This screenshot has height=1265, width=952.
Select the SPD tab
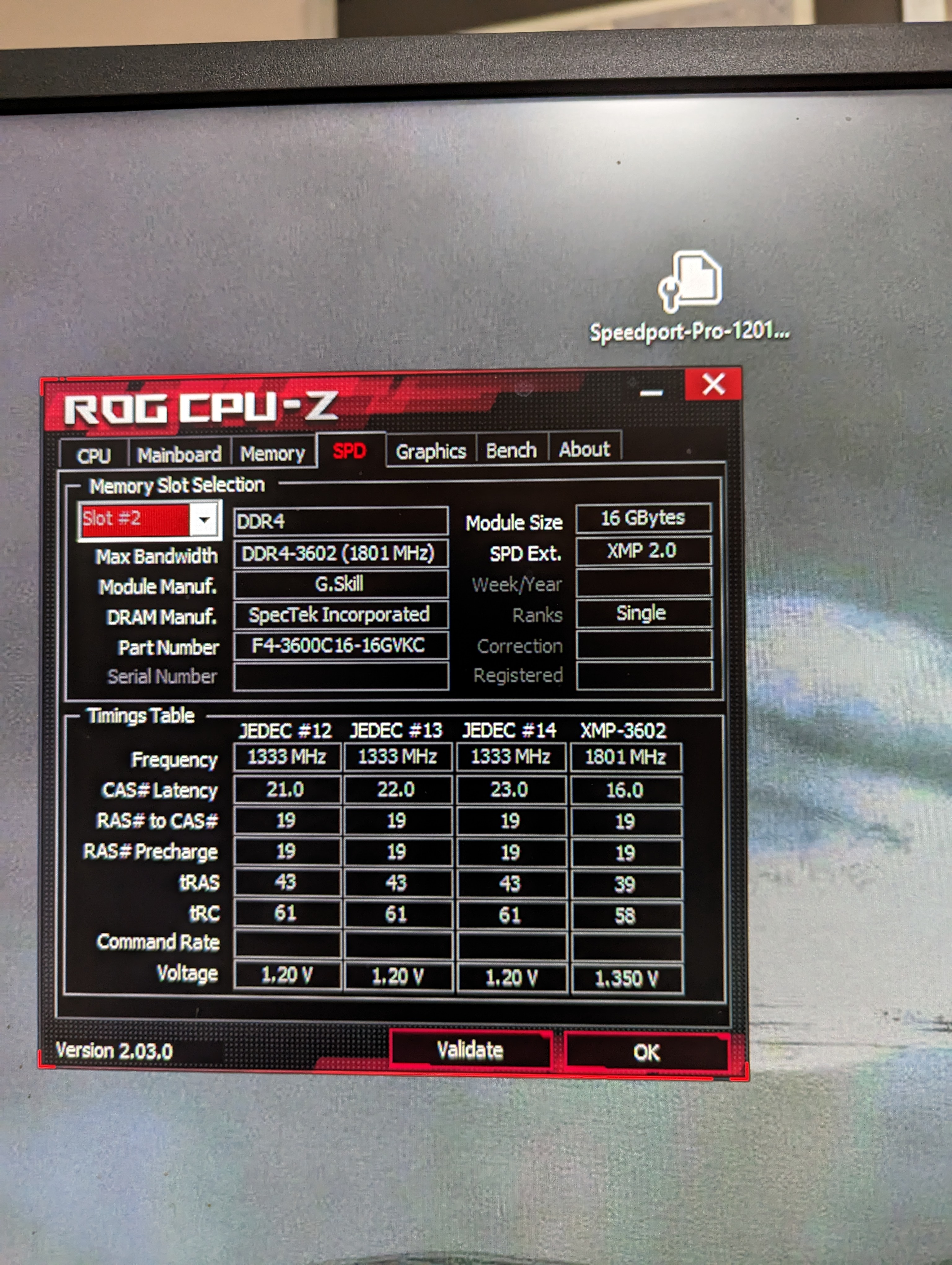[x=349, y=451]
